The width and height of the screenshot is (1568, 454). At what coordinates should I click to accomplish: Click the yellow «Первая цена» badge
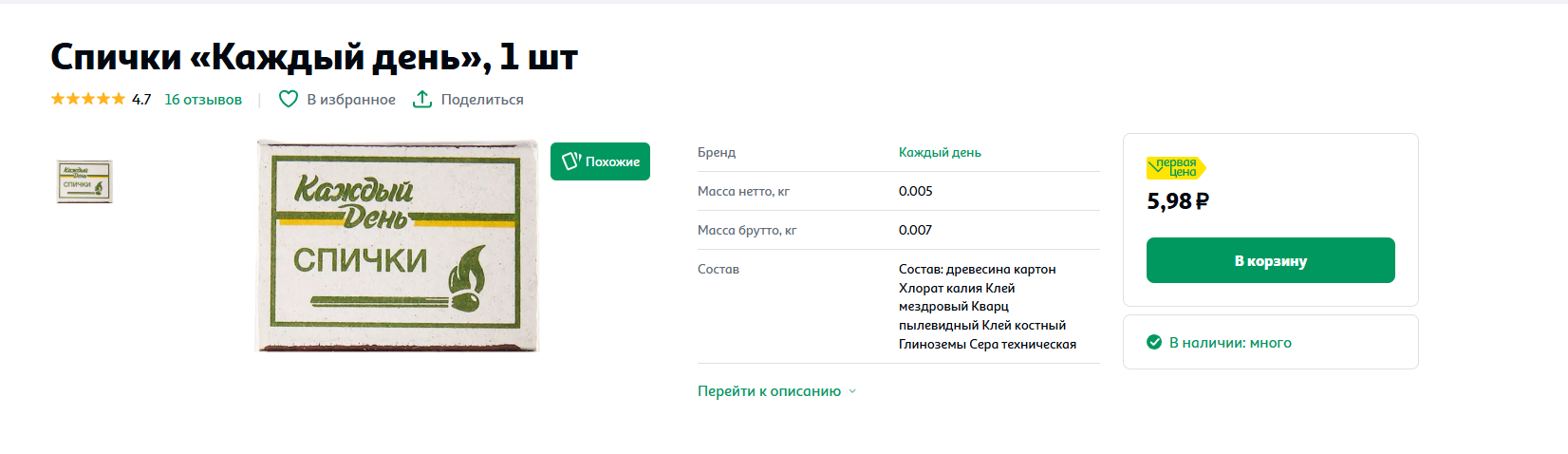click(x=1176, y=168)
